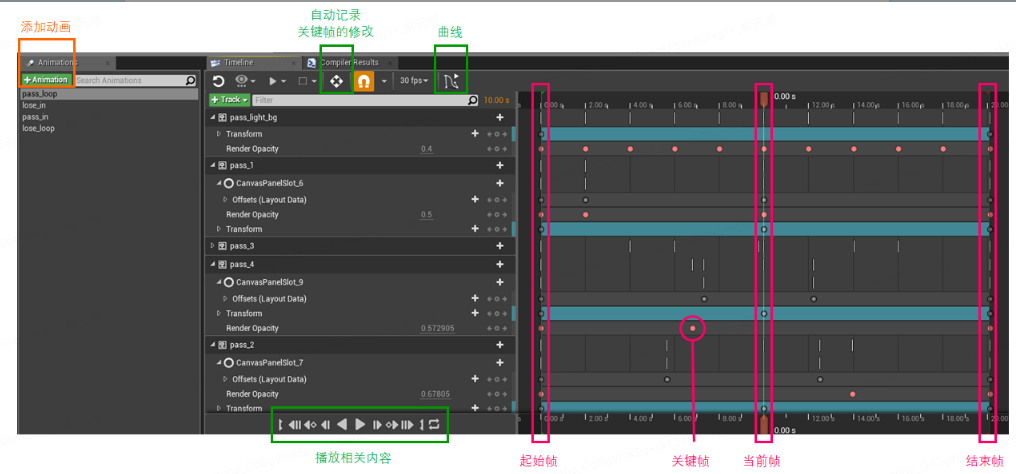Viewport: 1016px width, 474px height.
Task: Select the Timeline tab
Action: (238, 63)
